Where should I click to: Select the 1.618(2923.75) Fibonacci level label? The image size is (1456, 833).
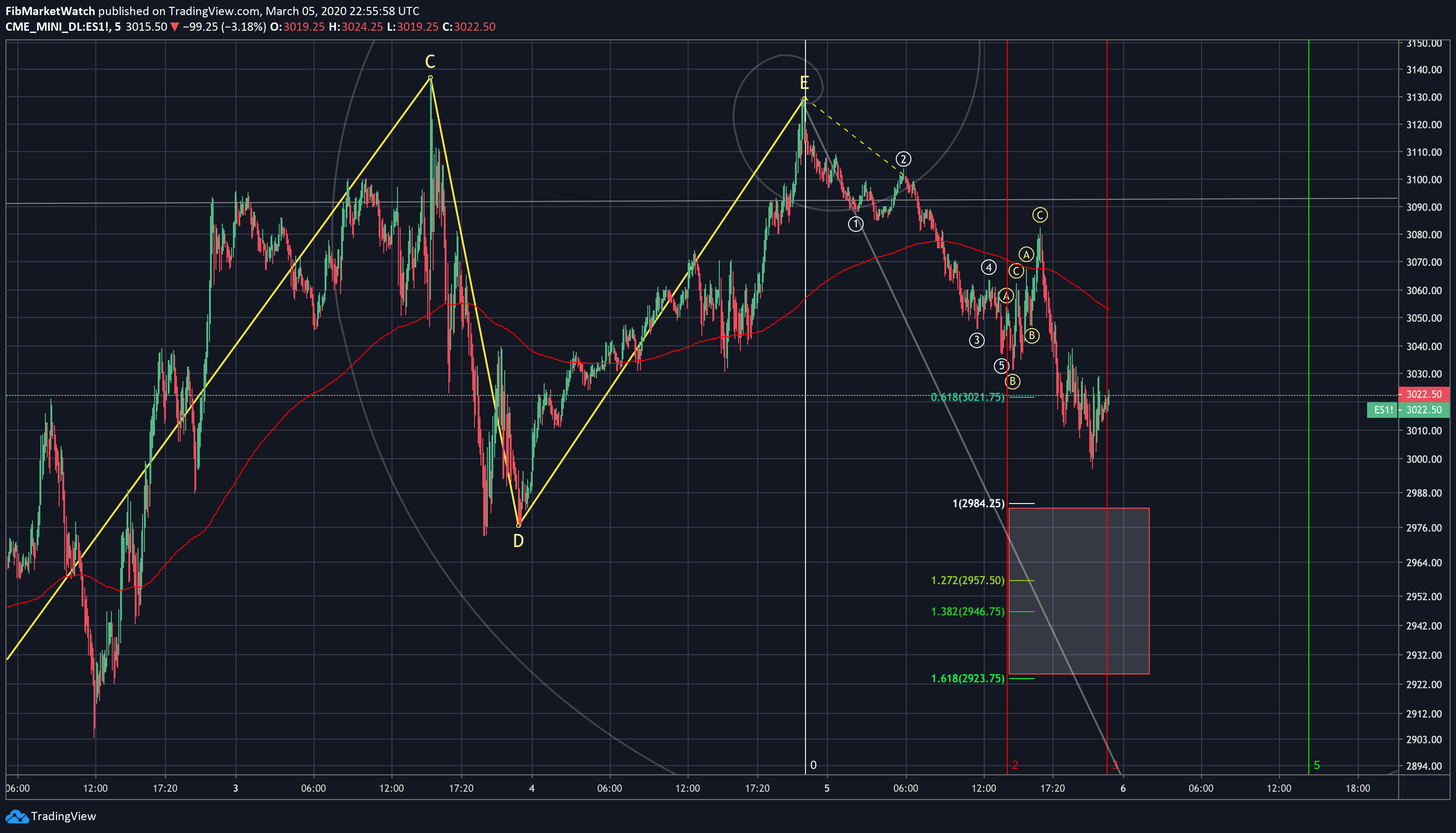(x=967, y=679)
